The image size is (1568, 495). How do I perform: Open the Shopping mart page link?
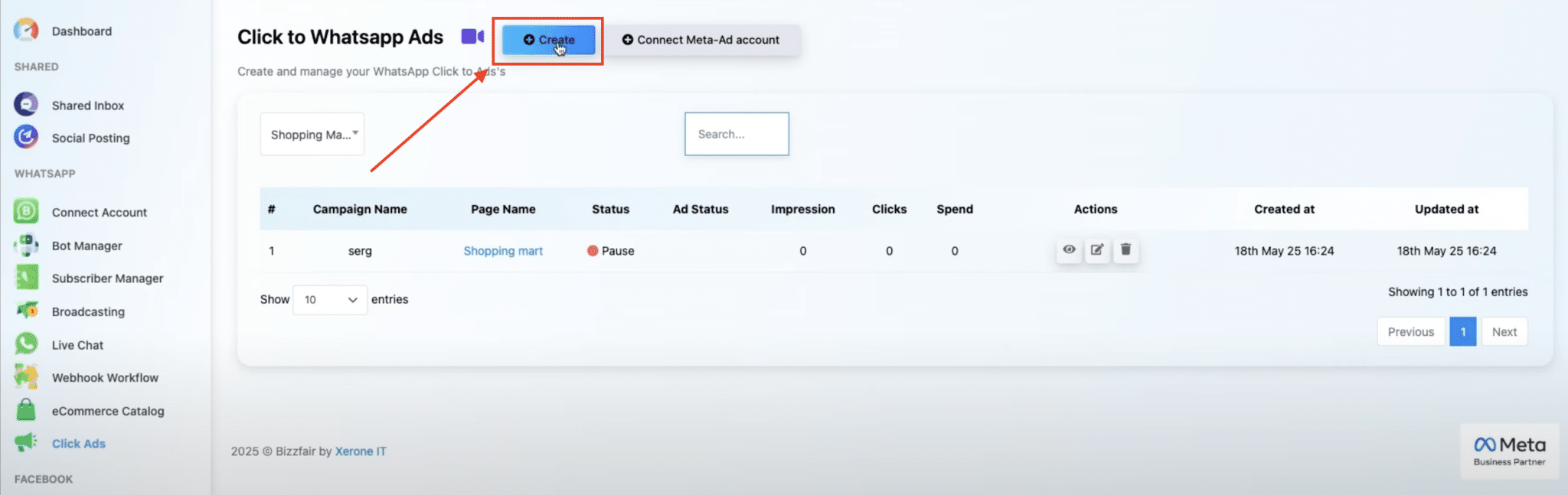pyautogui.click(x=503, y=251)
